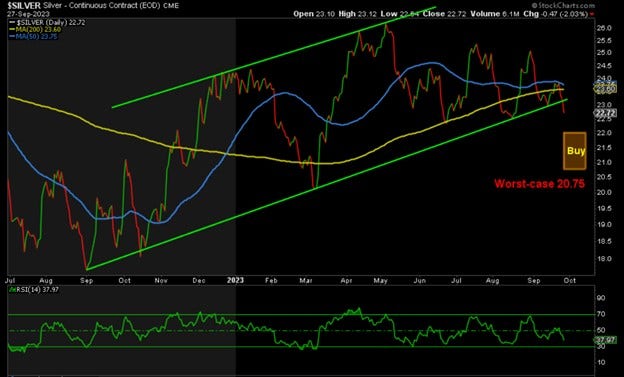624x377 pixels.
Task: Click the 37.97 RSI value tag on axis
Action: 605,340
